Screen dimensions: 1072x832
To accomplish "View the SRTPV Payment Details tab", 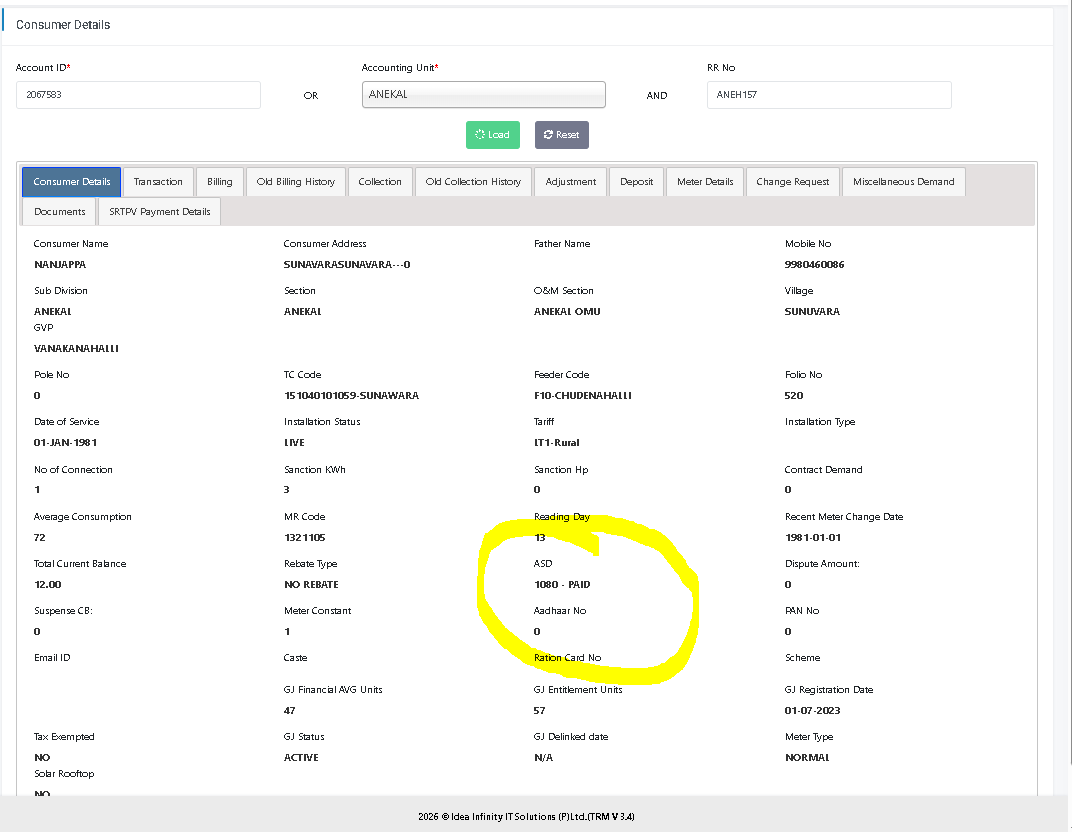I will (x=160, y=212).
